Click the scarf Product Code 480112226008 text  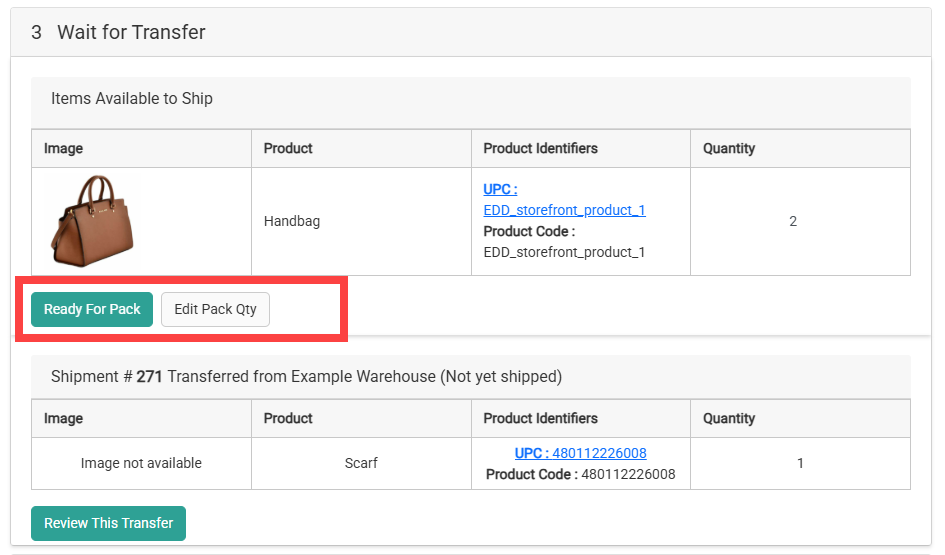click(x=628, y=474)
